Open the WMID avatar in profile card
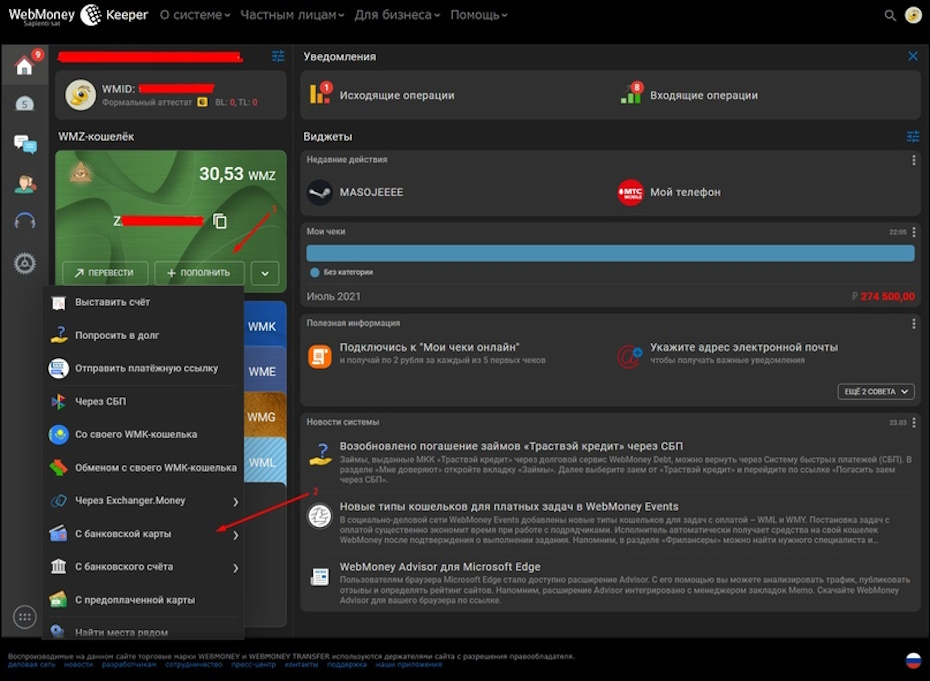This screenshot has width=930, height=681. (81, 95)
